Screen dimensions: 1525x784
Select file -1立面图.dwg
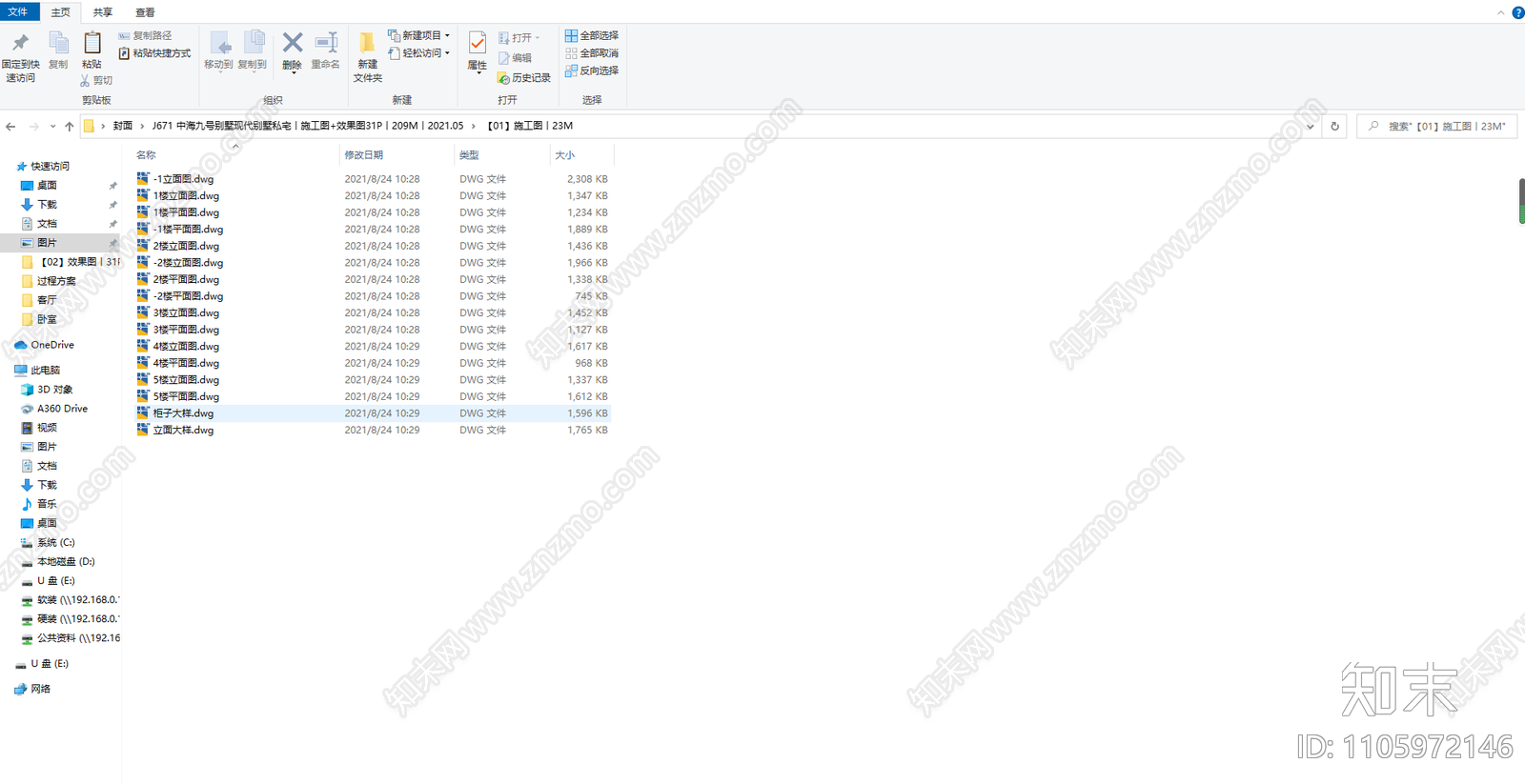point(183,179)
